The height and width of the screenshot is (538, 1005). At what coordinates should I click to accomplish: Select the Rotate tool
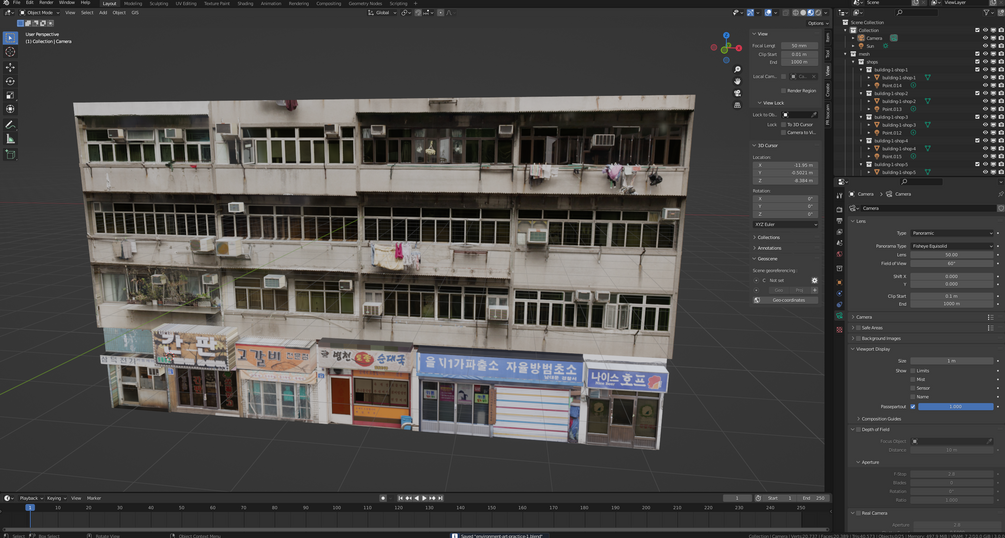pyautogui.click(x=10, y=81)
